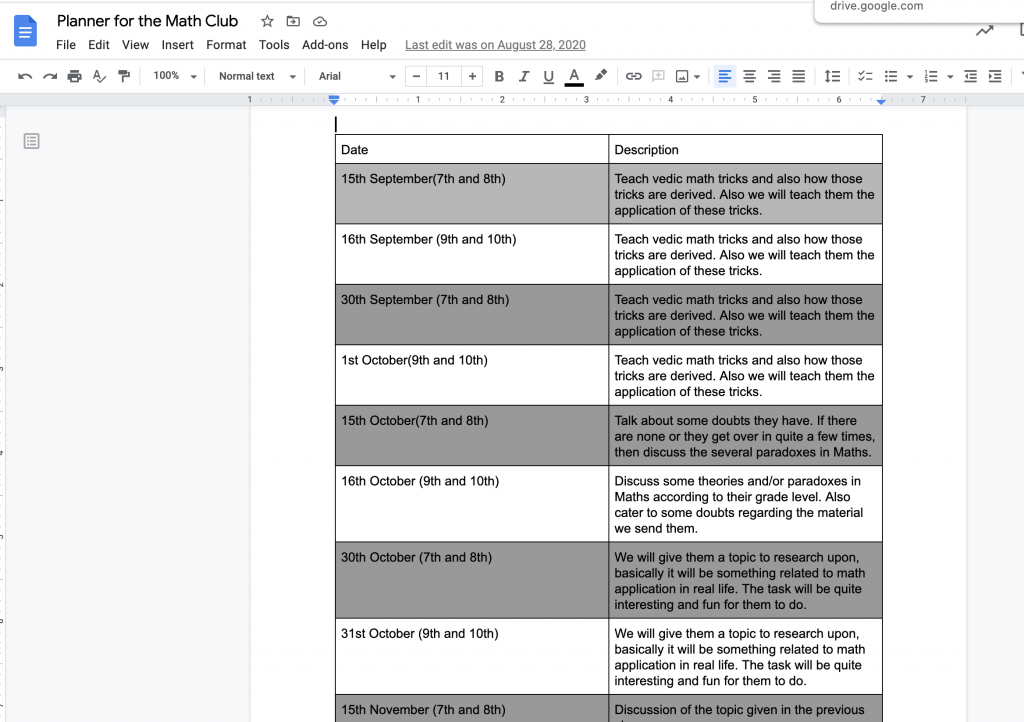Screen dimensions: 1024x722
Task: Click the 15th October(7th and 8th) cell
Action: [x=472, y=435]
